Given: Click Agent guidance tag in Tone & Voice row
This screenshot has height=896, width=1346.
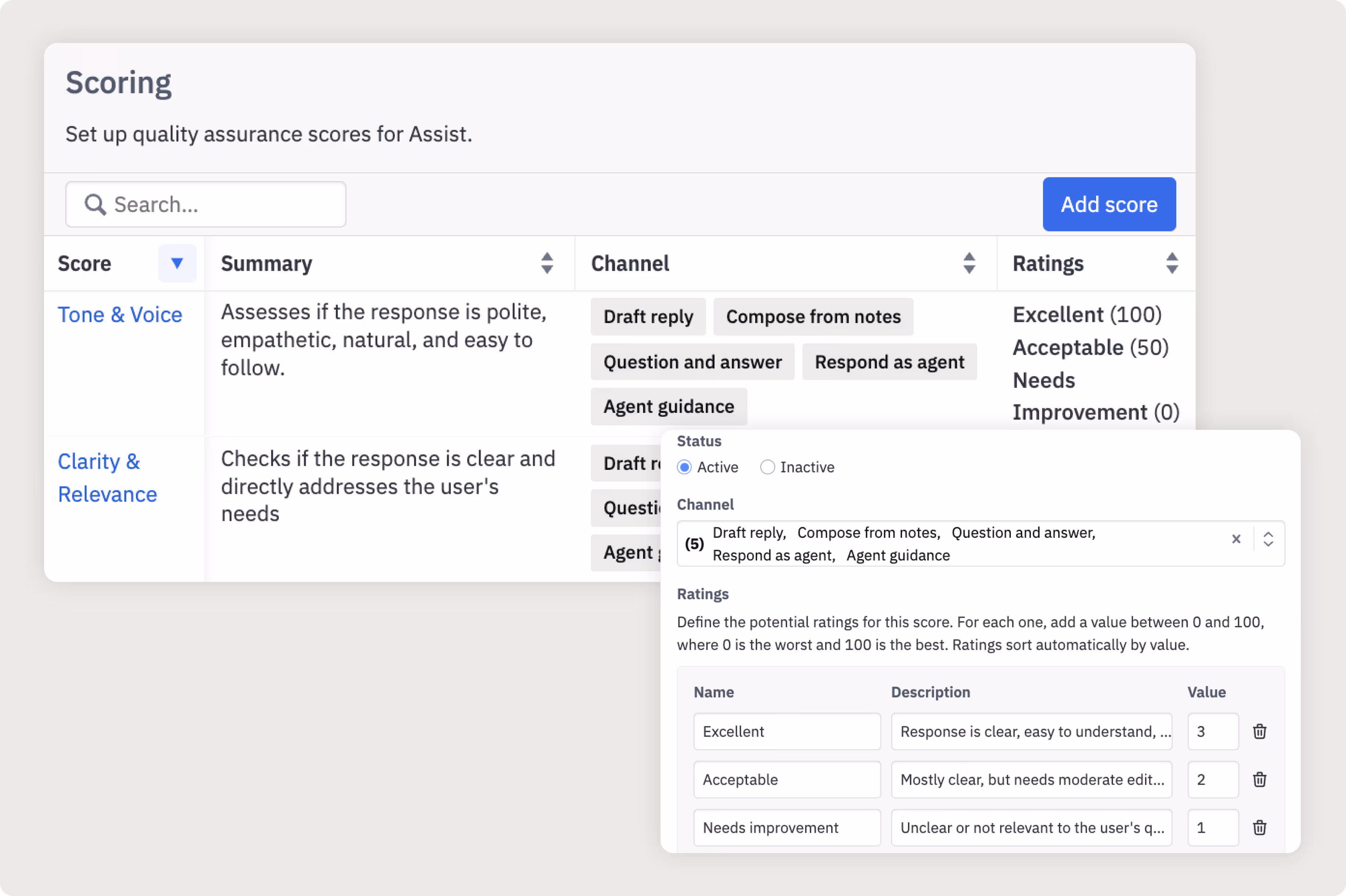Looking at the screenshot, I should tap(669, 406).
